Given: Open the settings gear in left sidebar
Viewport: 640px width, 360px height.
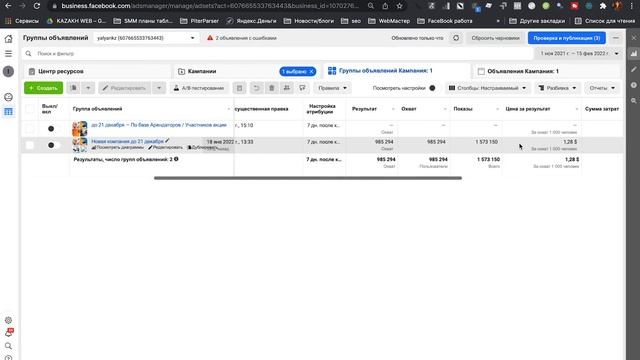Looking at the screenshot, I should 8,320.
